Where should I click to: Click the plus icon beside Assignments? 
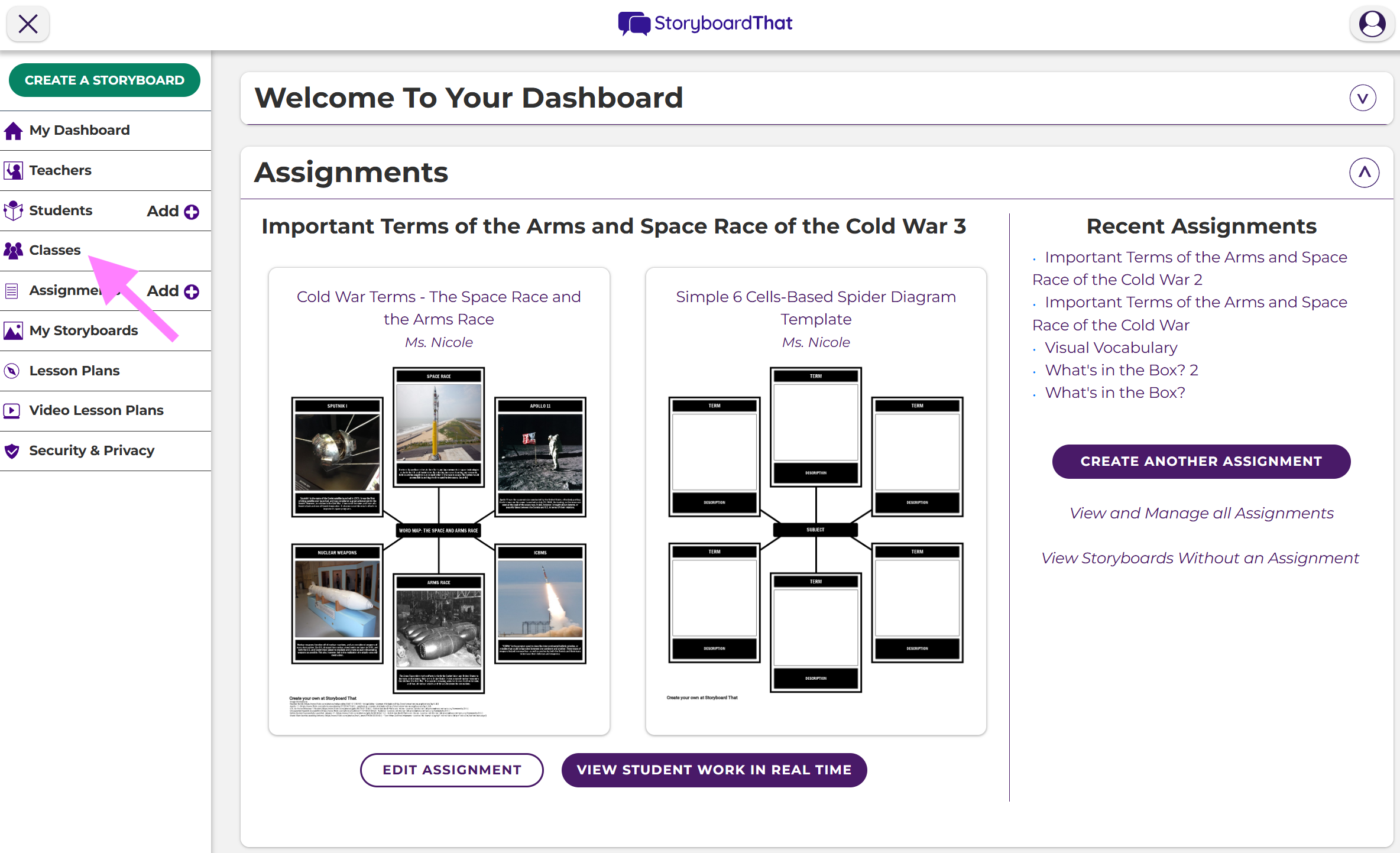click(192, 291)
